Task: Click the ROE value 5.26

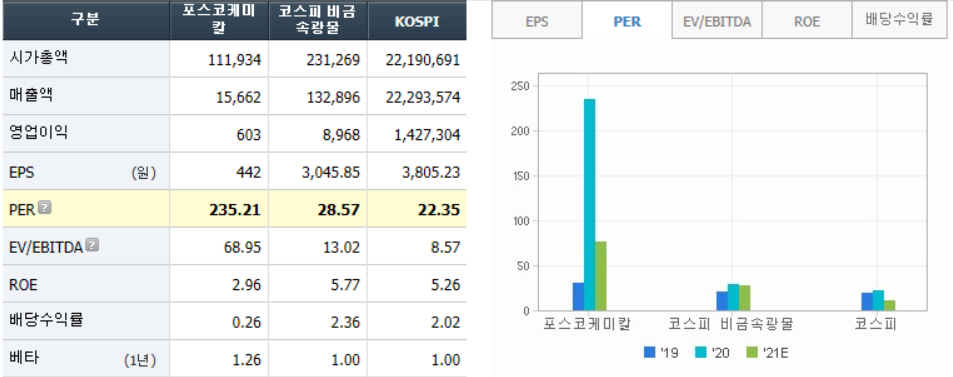Action: point(446,285)
